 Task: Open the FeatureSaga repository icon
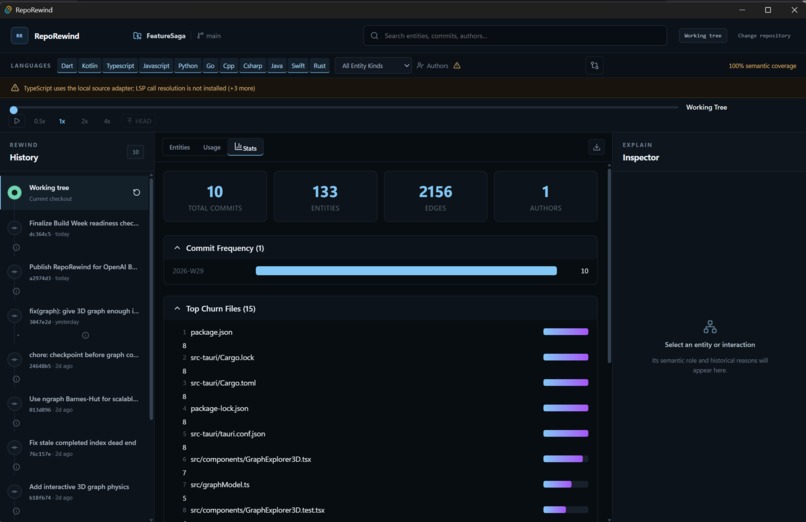tap(137, 36)
